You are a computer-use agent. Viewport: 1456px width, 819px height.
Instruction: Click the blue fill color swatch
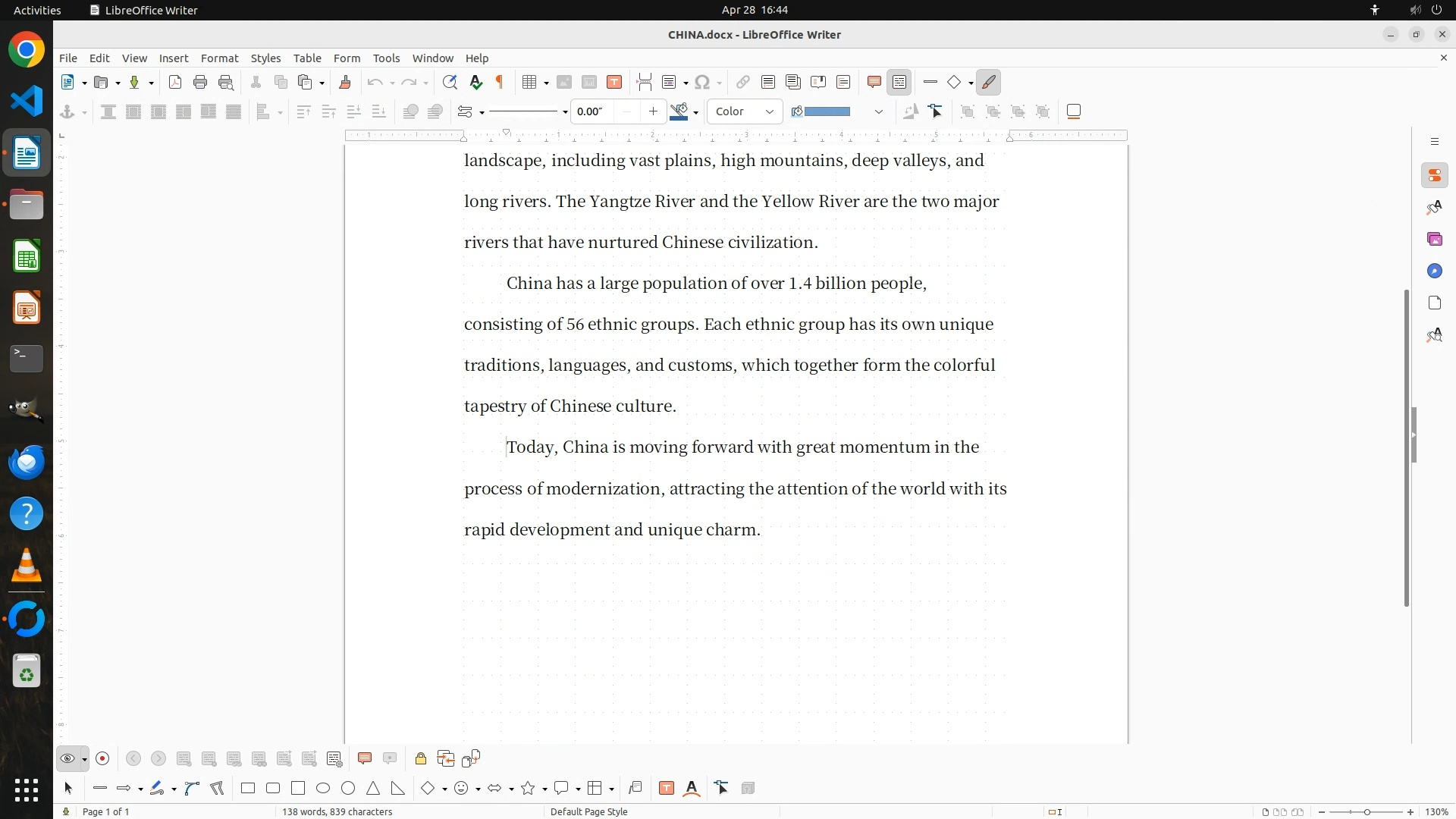[827, 111]
